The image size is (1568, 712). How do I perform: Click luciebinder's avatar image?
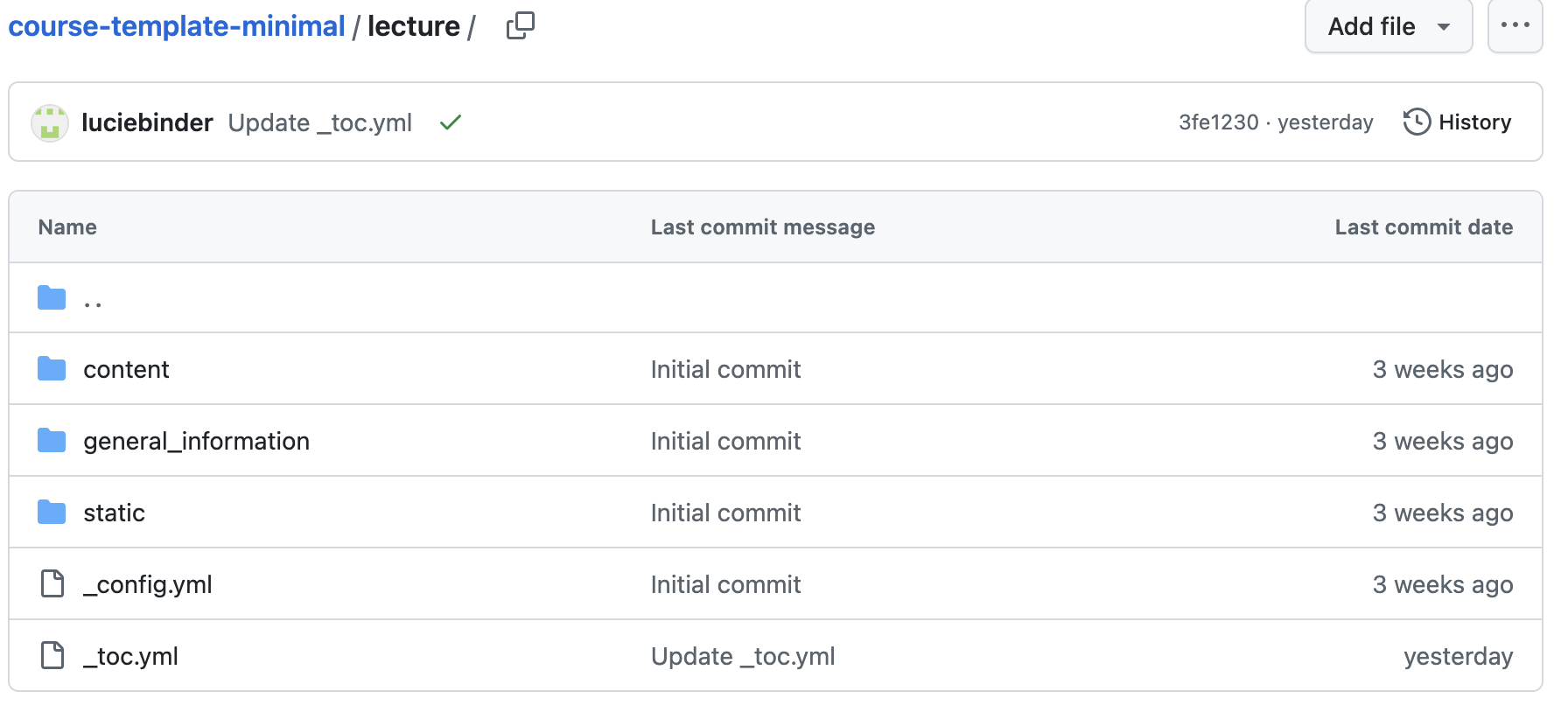50,122
